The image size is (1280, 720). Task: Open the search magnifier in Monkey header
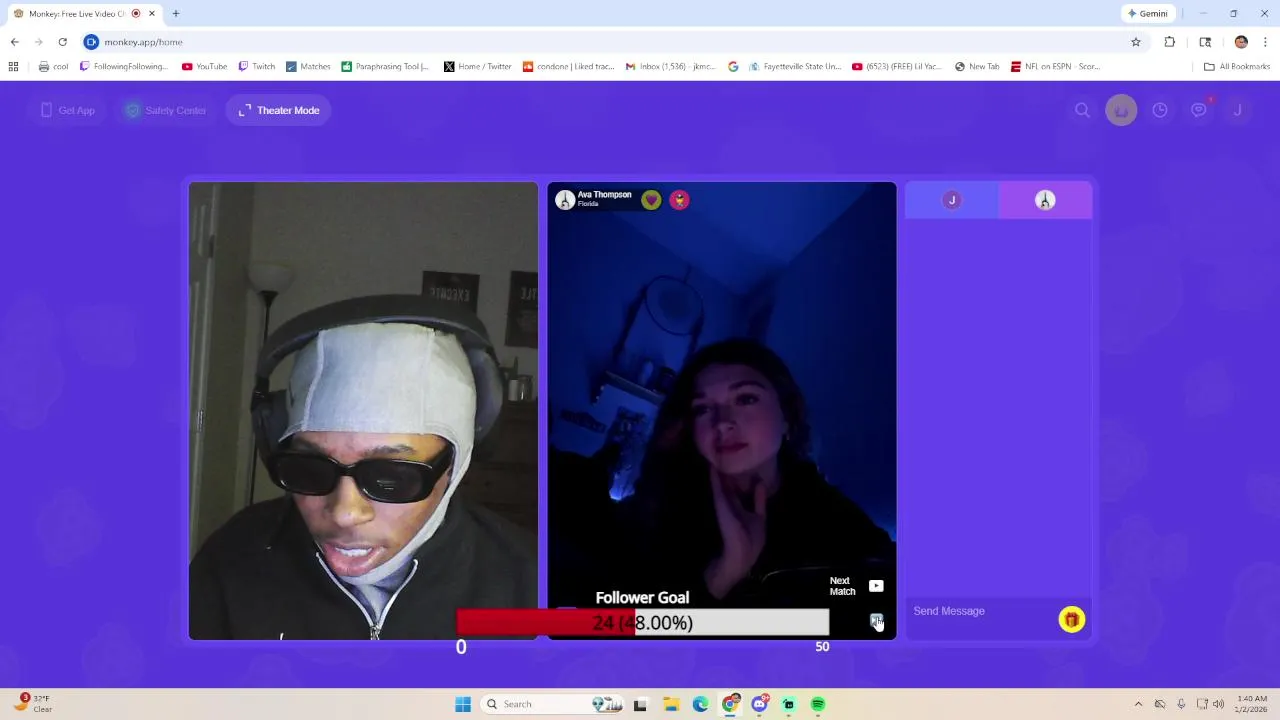(x=1082, y=110)
